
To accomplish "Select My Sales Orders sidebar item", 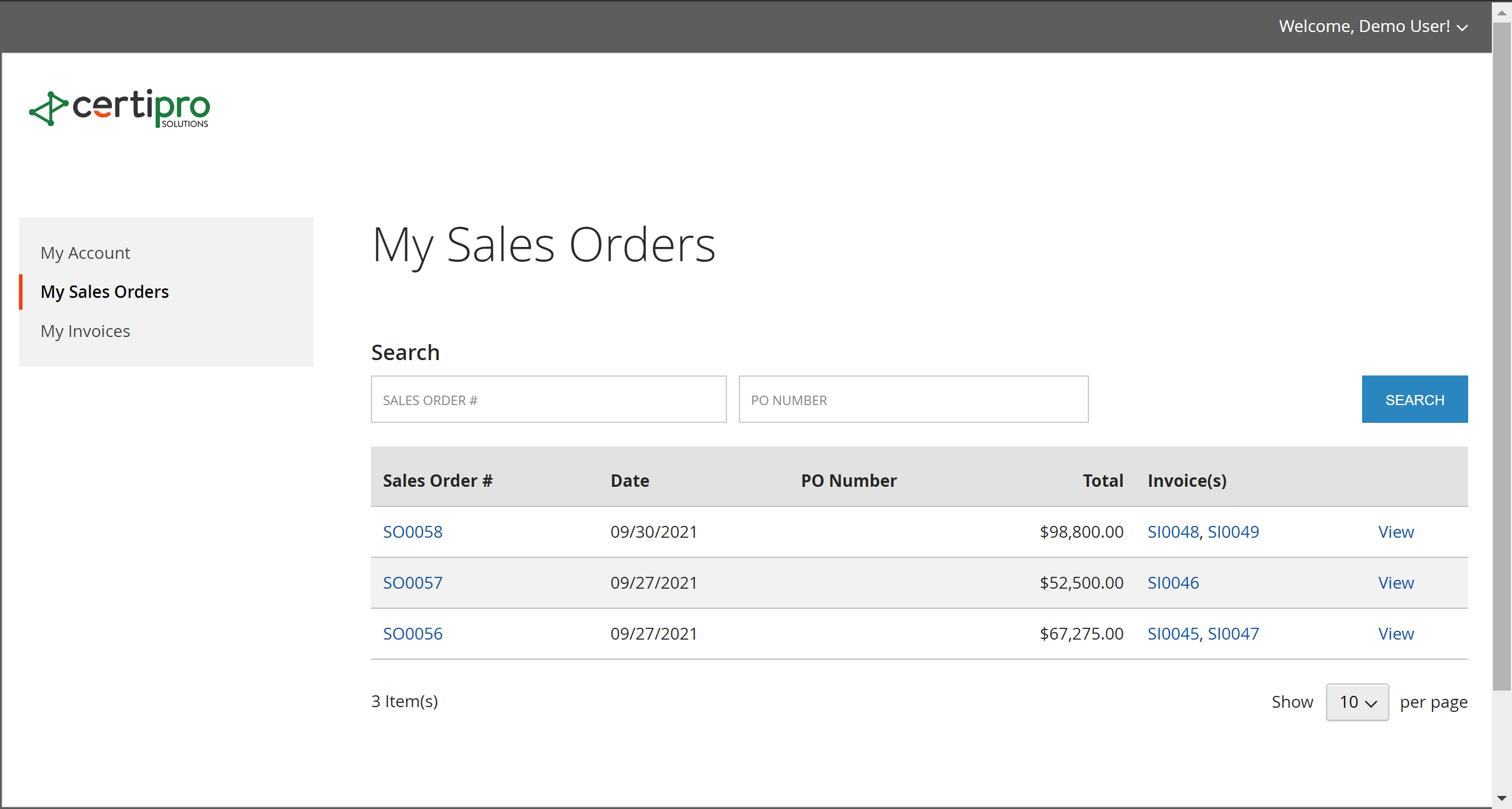I will click(x=105, y=292).
